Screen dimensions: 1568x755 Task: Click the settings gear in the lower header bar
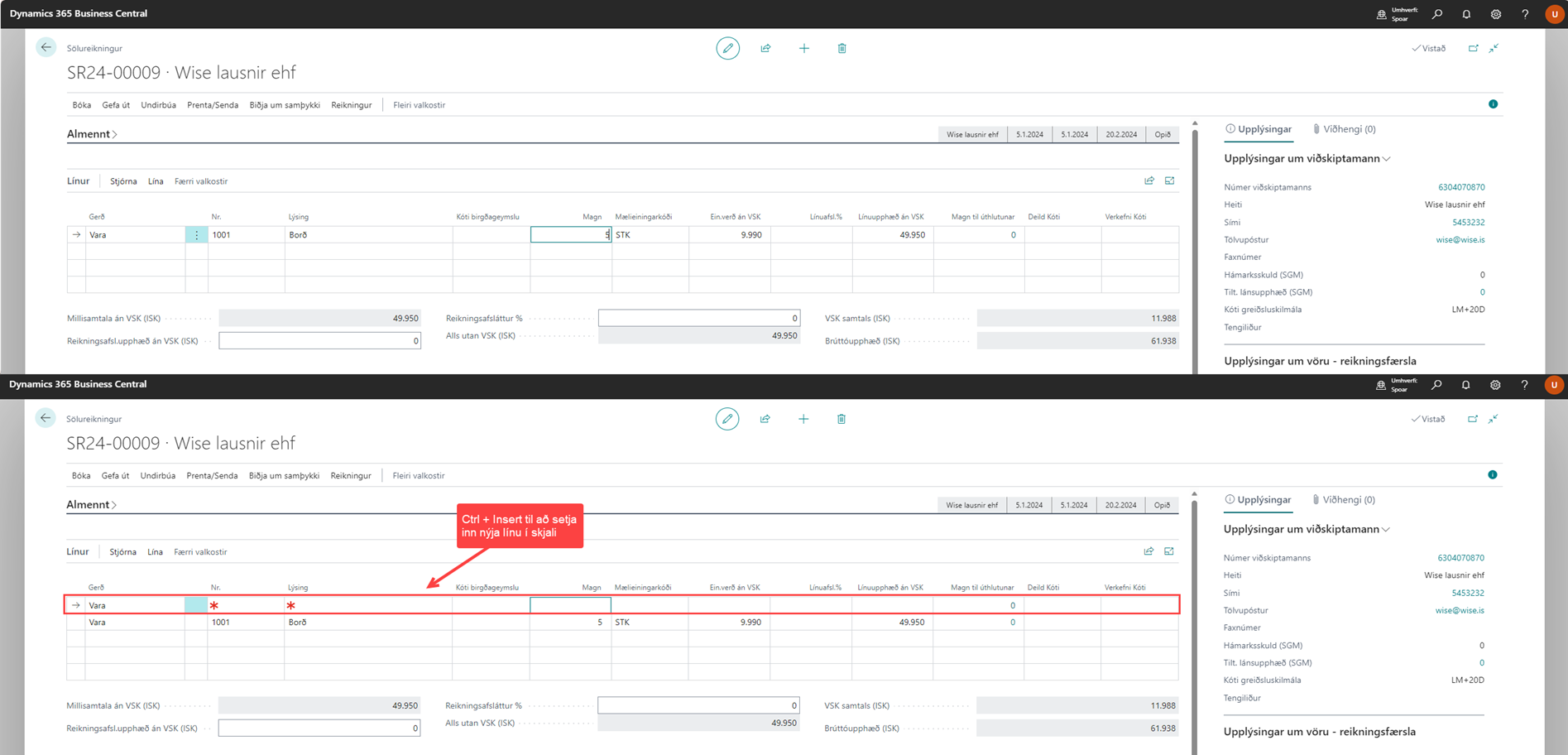[1494, 385]
